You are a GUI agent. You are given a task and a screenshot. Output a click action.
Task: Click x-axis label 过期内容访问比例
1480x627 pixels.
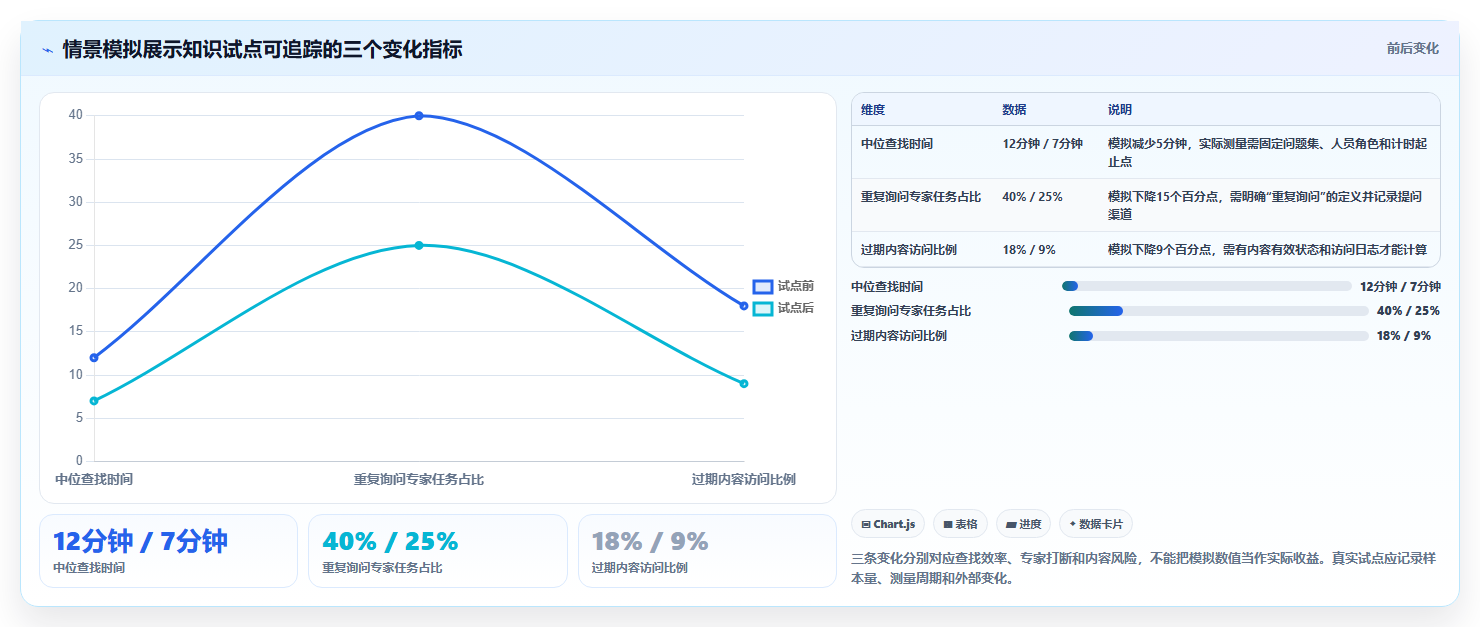point(744,479)
